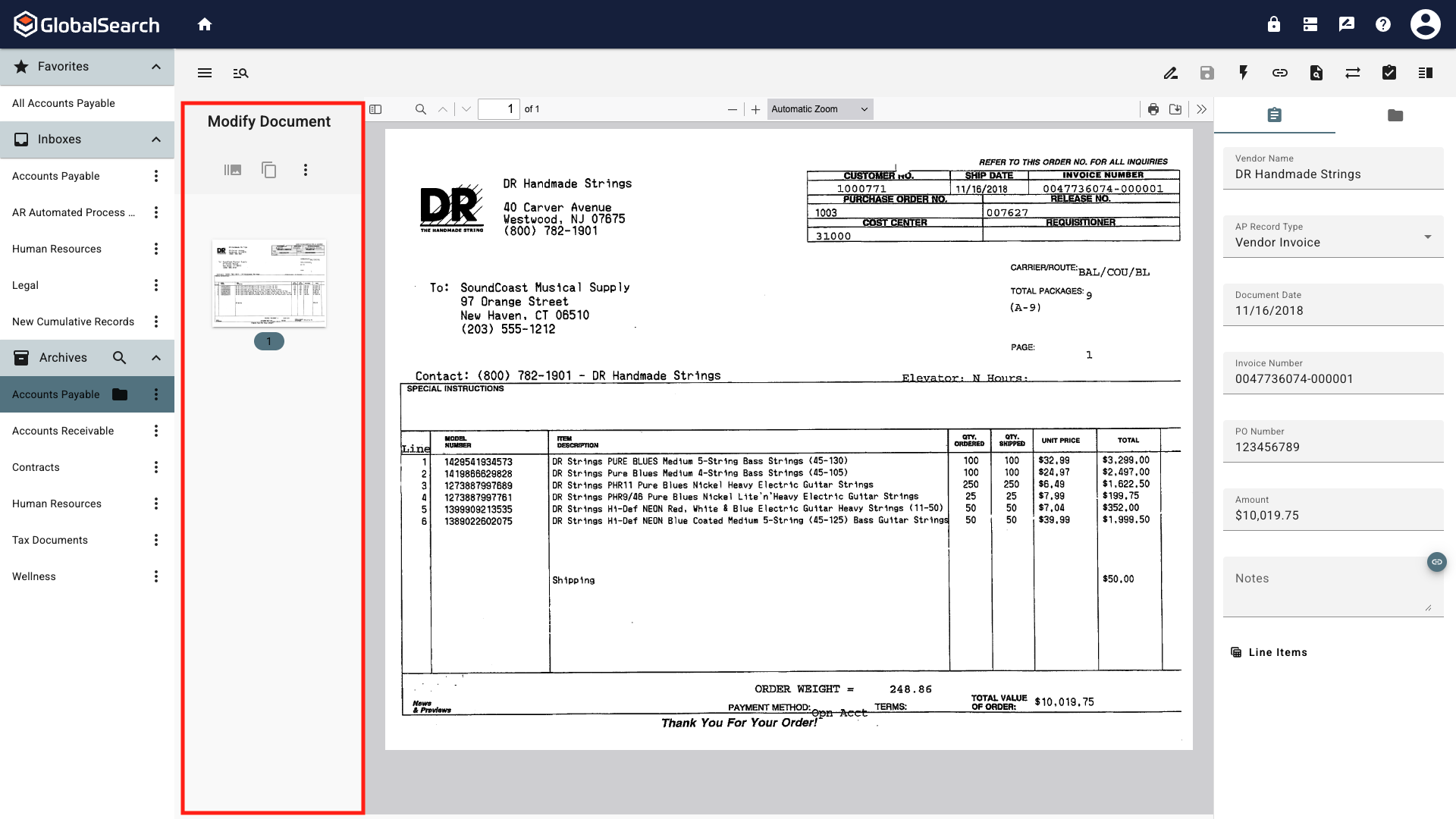This screenshot has height=819, width=1456.
Task: Expand the Line Items section
Action: [x=1278, y=652]
